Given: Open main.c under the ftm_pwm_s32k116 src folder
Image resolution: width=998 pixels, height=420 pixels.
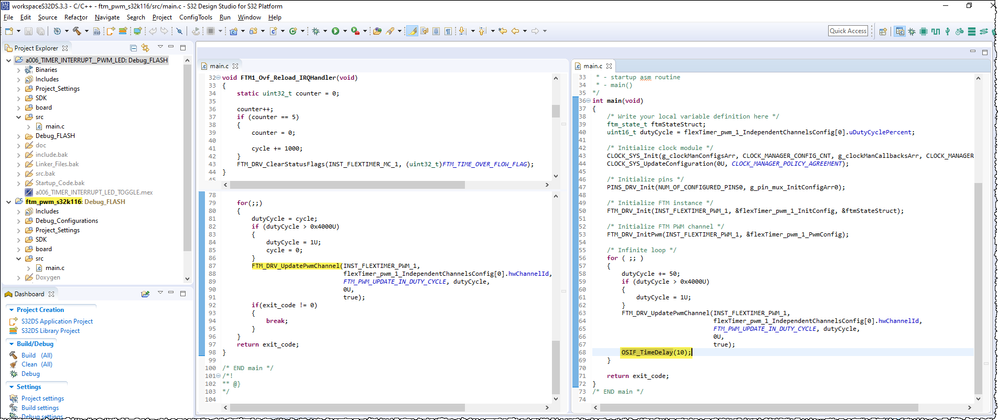Looking at the screenshot, I should [54, 267].
